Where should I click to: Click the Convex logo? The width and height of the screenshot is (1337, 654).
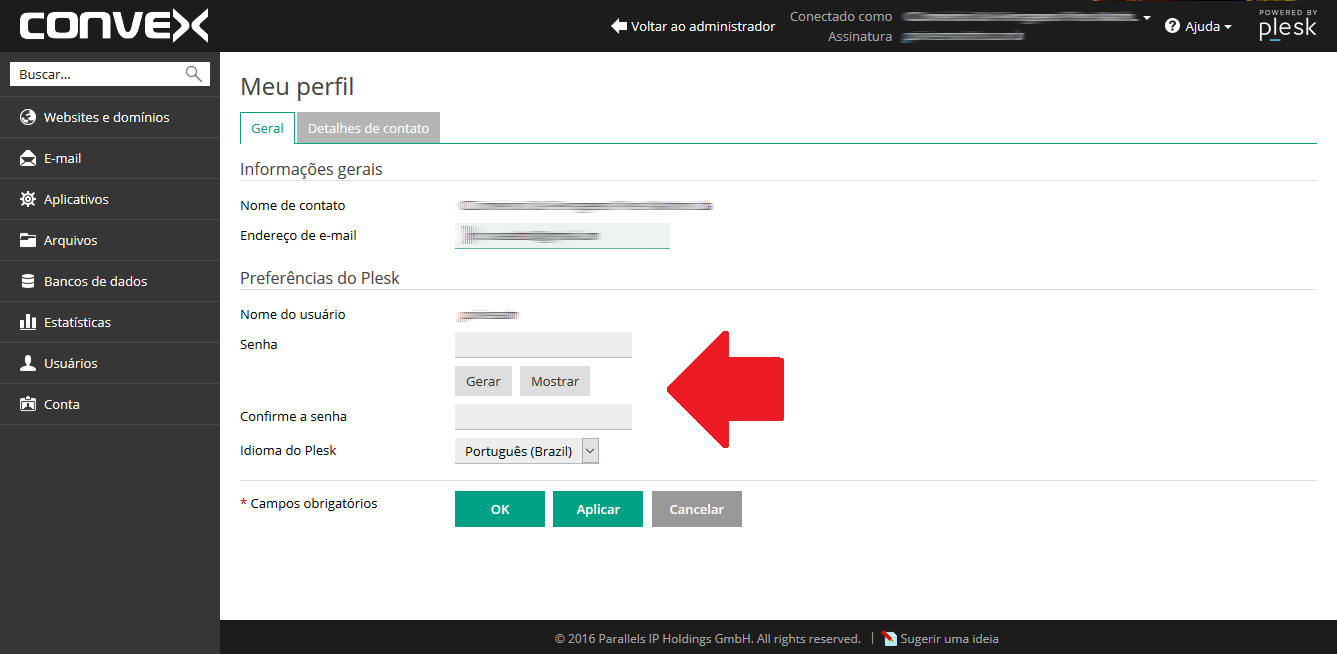pos(114,26)
